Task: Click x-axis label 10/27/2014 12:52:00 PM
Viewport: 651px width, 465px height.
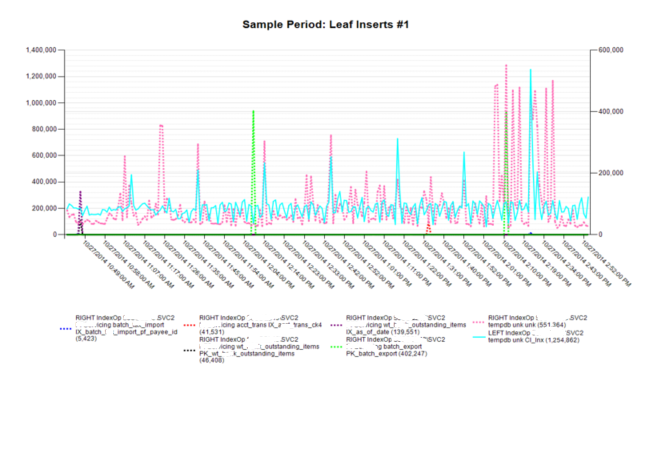Action: tap(368, 263)
